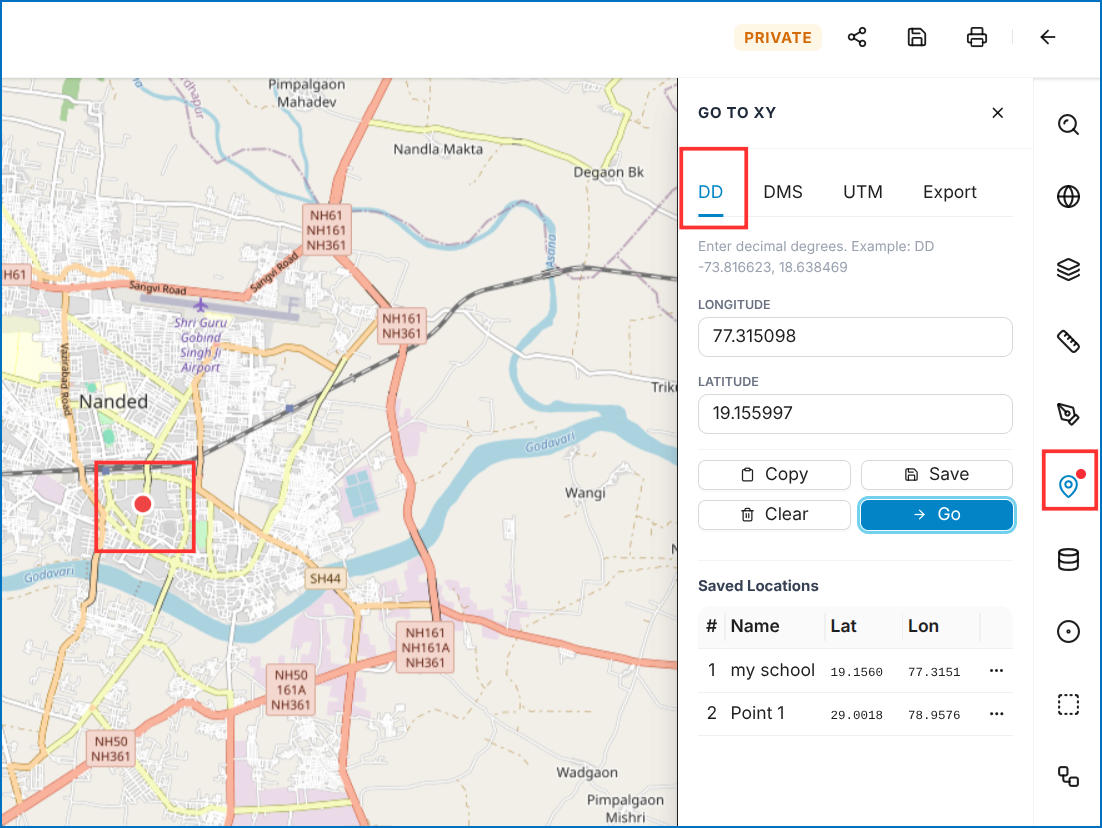Switch to the DMS tab
Viewport: 1102px width, 828px height.
pos(783,192)
